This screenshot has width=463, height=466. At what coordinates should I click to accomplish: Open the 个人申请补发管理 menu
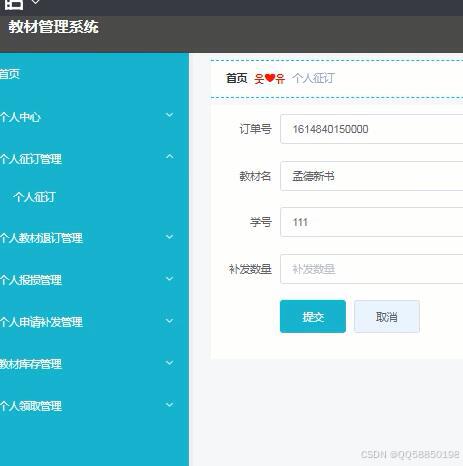pos(94,322)
